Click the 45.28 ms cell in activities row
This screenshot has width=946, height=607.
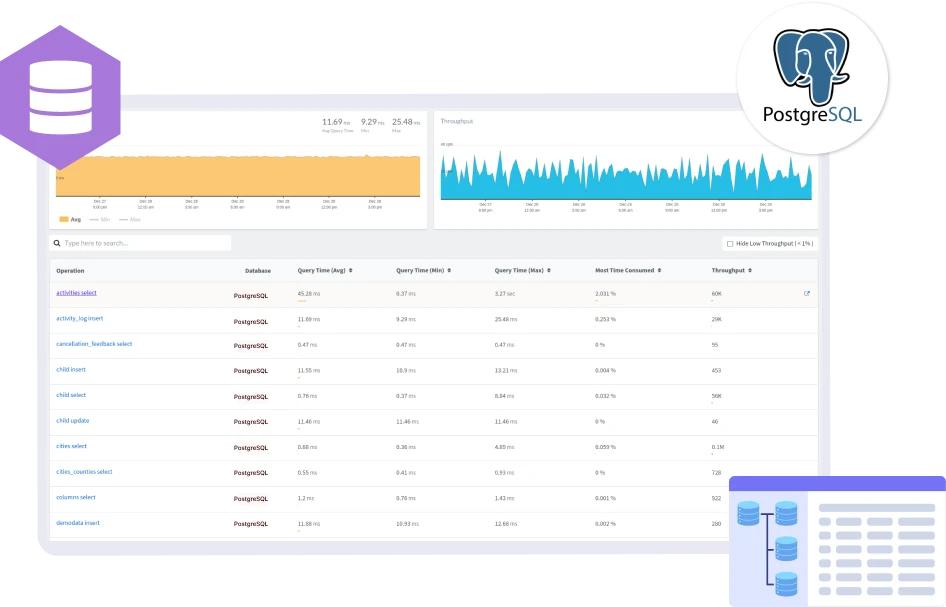tap(309, 294)
